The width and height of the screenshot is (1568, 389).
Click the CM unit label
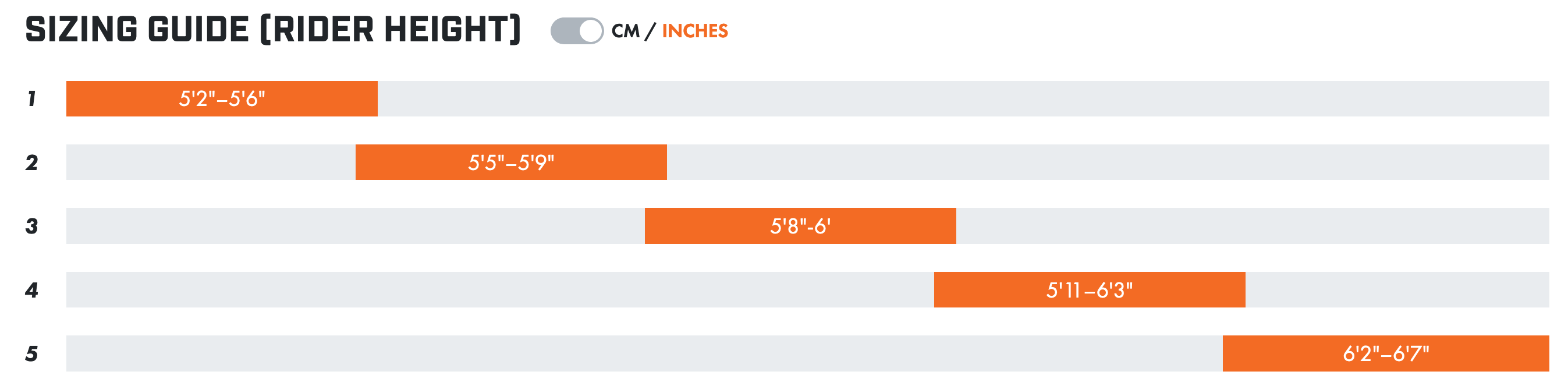625,31
